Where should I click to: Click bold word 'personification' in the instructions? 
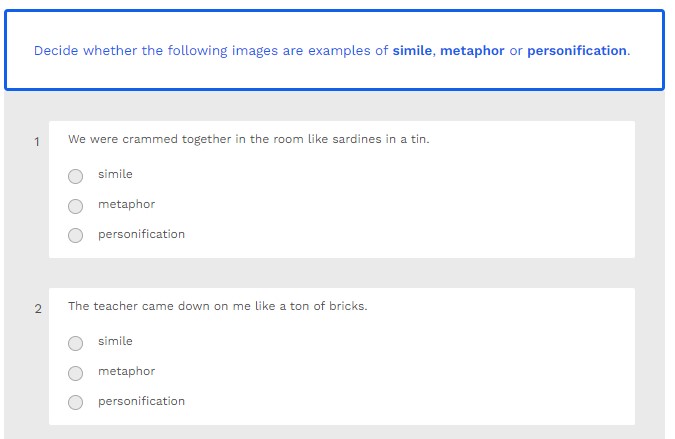(576, 51)
